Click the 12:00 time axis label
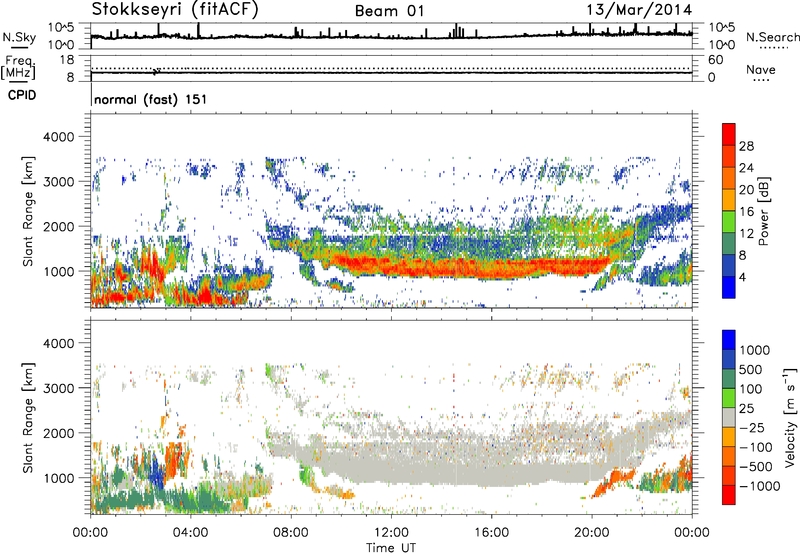Screen dimensions: 800x554 [x=391, y=533]
